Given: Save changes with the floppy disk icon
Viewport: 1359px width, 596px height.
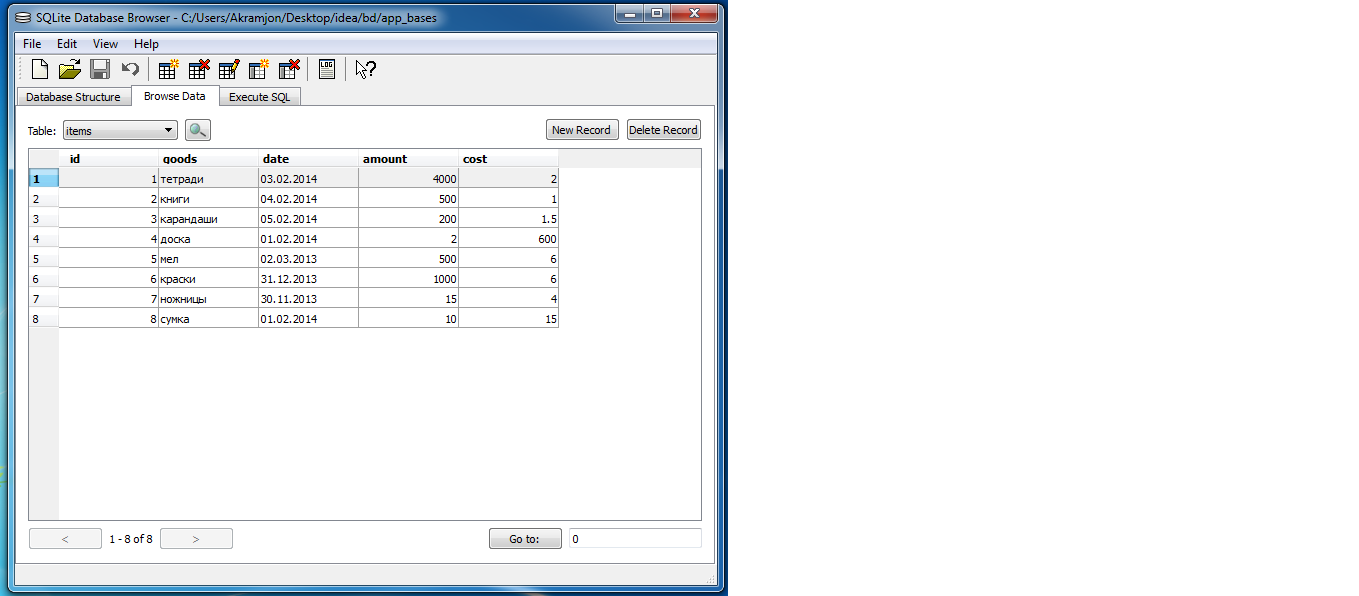Looking at the screenshot, I should coord(100,69).
